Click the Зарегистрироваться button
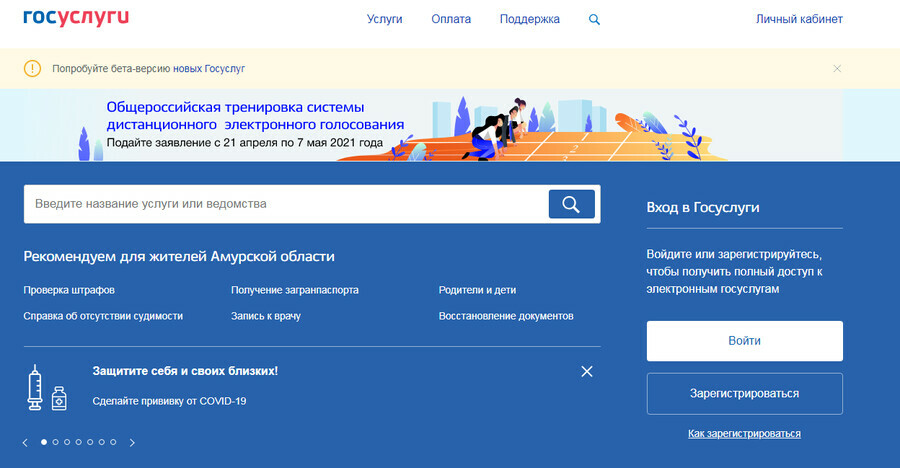Viewport: 900px width, 468px height. (744, 394)
